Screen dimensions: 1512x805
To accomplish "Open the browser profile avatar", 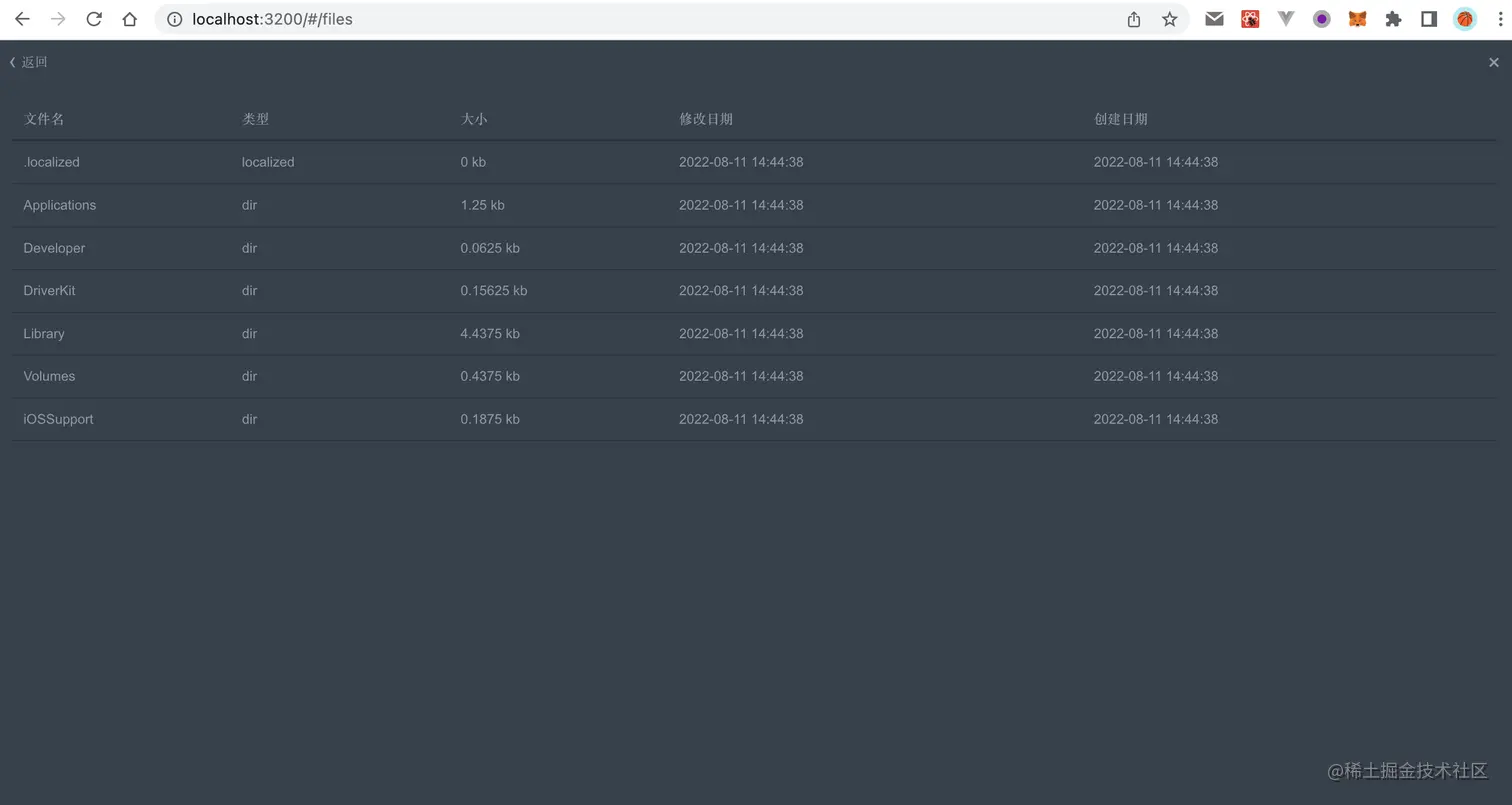I will [1465, 19].
